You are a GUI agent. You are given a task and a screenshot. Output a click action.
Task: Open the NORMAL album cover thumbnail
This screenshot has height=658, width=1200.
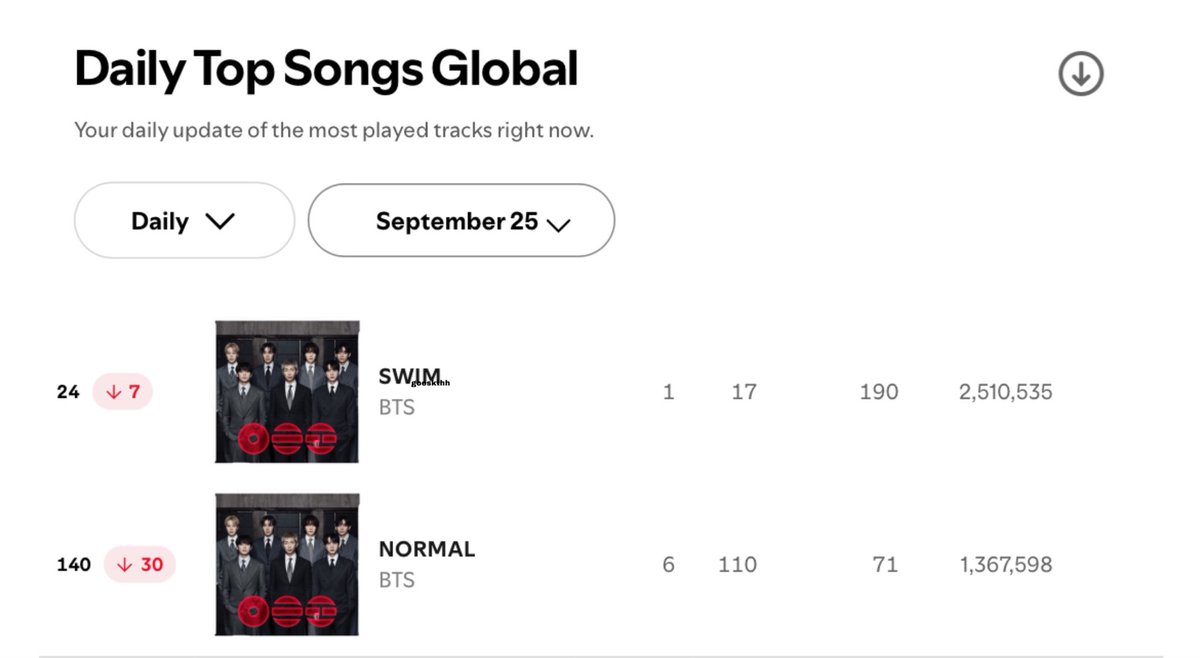[x=287, y=564]
